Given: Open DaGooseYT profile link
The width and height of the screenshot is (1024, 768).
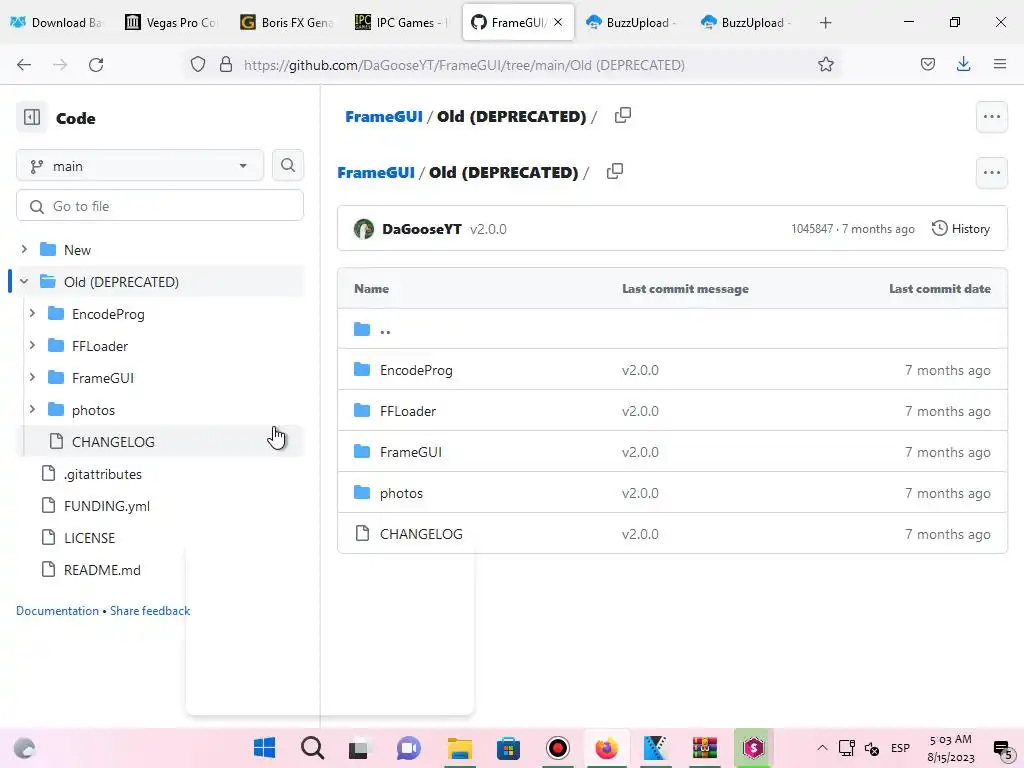Looking at the screenshot, I should [x=421, y=229].
